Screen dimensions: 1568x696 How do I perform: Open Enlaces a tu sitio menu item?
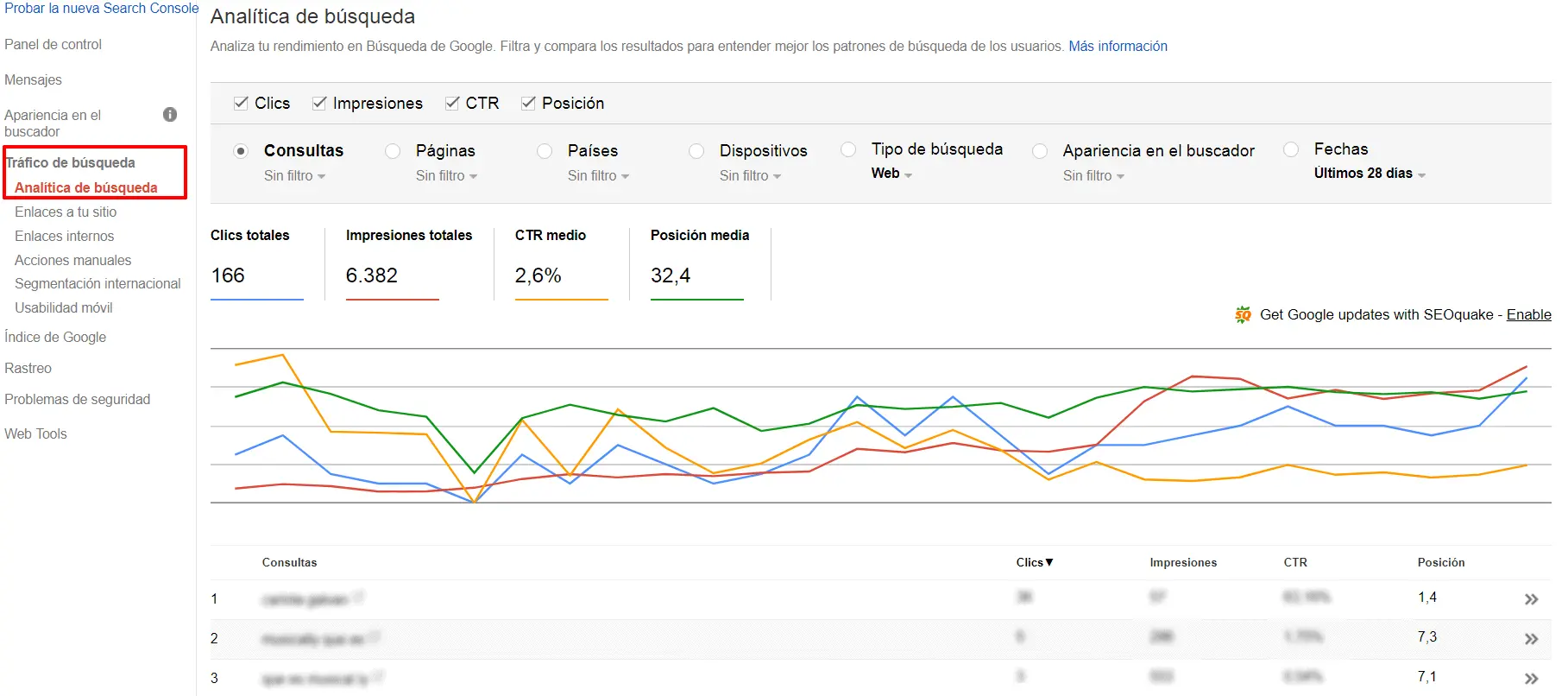click(x=66, y=212)
